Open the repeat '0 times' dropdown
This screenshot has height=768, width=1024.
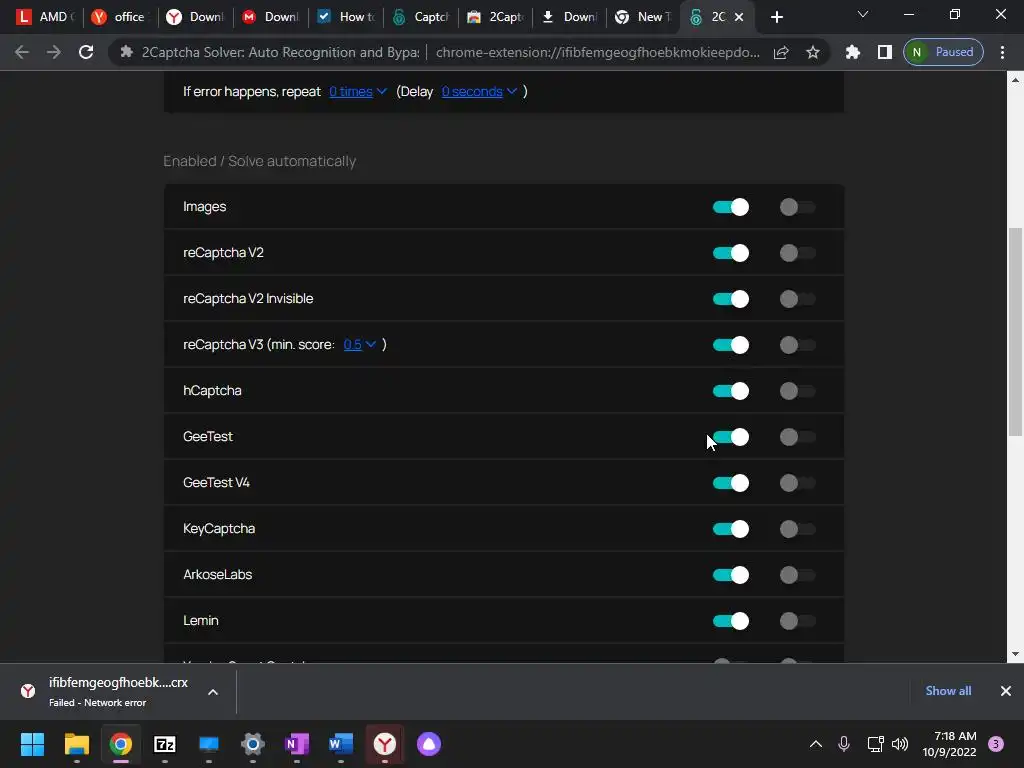pos(357,91)
